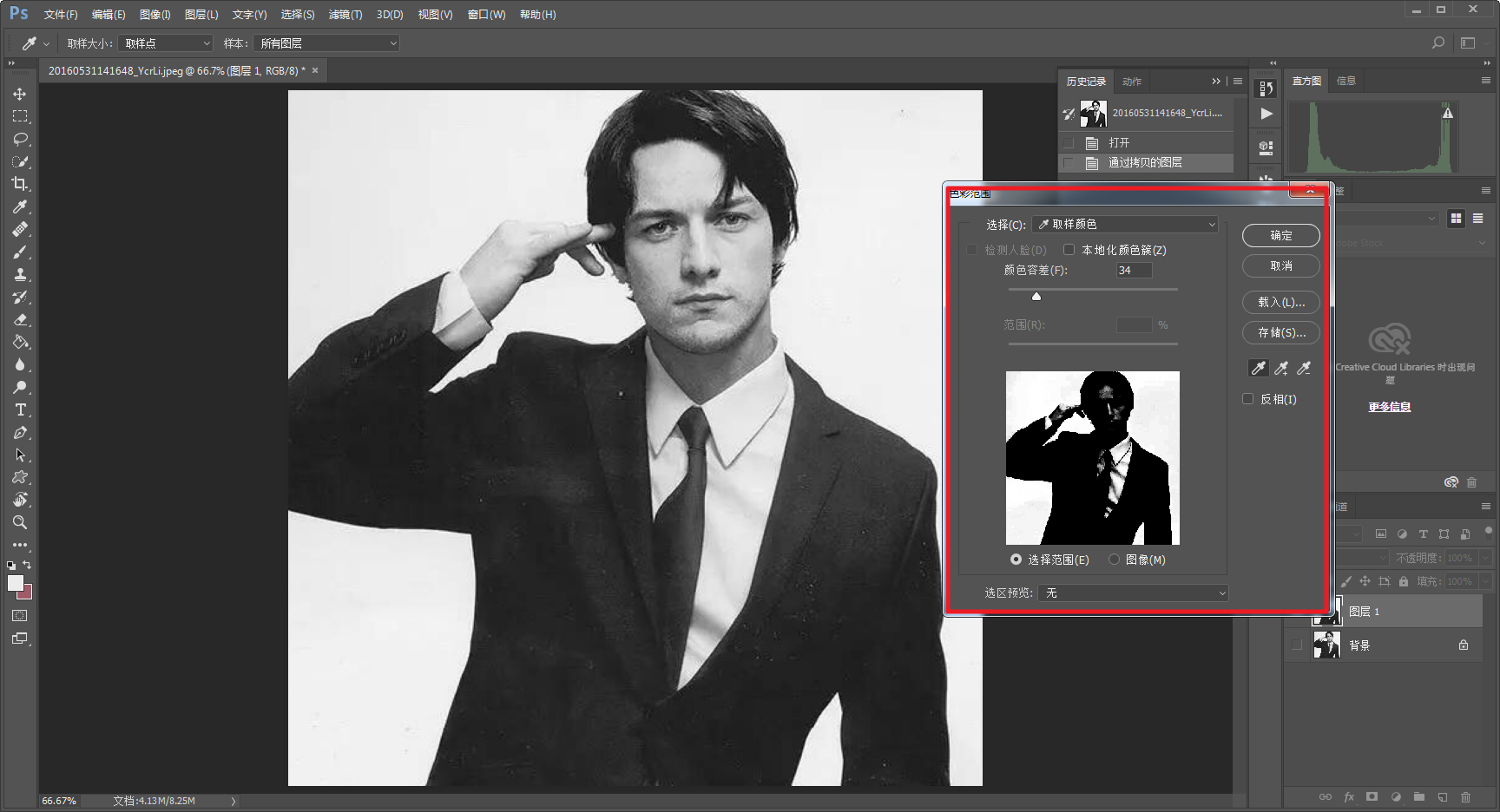
Task: Open the 不透明度 opacity dropdown arrow
Action: pos(1485,558)
